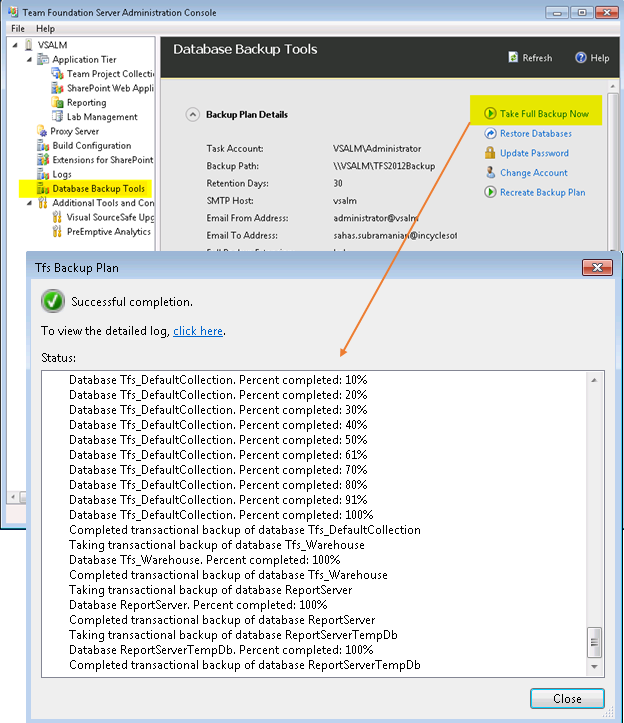
Task: Click the Change Account user icon
Action: (490, 173)
